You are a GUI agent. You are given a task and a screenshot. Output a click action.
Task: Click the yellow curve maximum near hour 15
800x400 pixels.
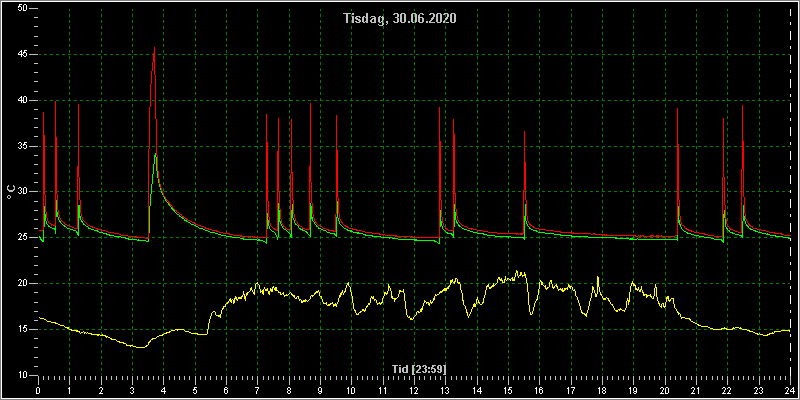517,271
